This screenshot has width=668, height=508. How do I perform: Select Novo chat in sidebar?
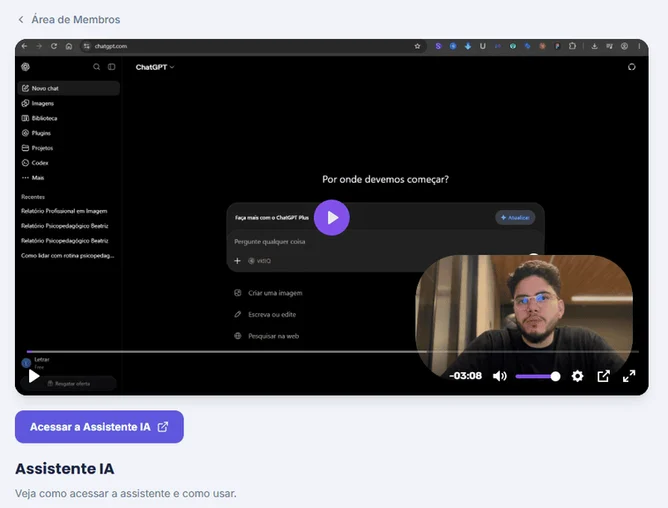[69, 88]
